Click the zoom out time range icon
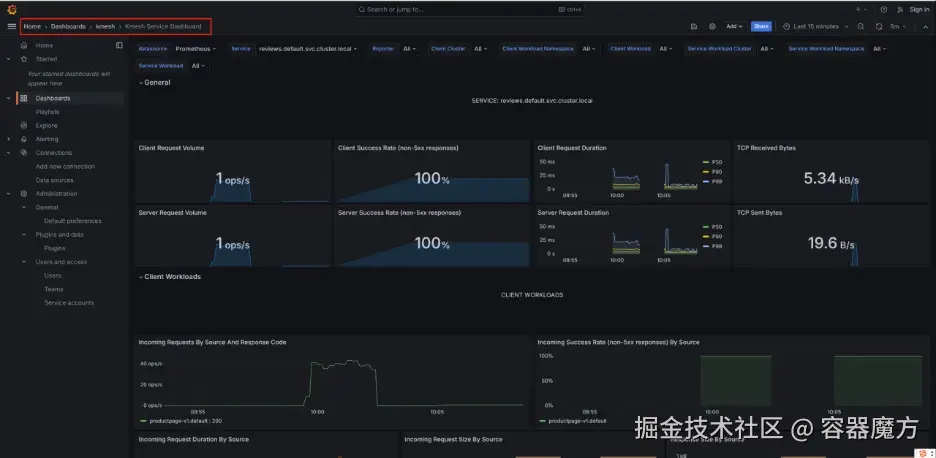 coord(861,26)
